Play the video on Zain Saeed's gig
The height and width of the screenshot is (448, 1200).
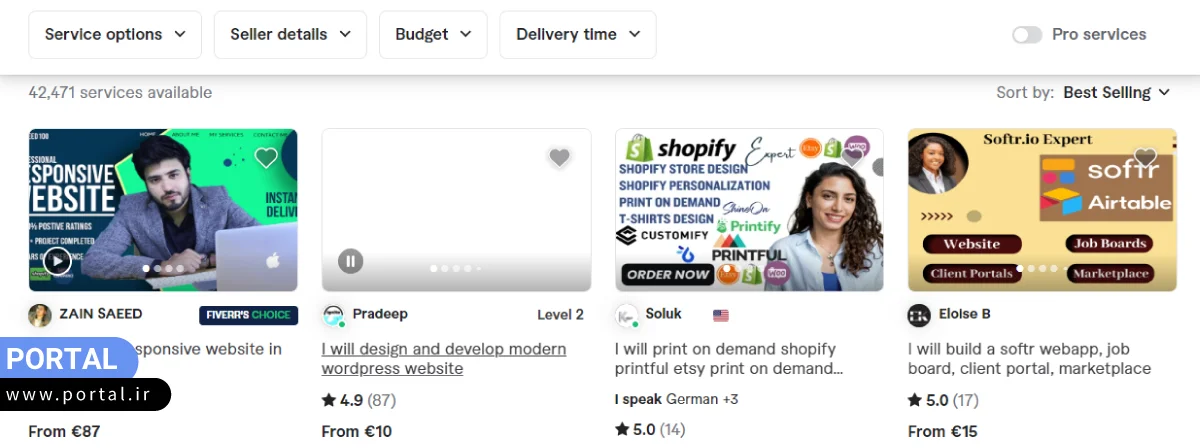[x=58, y=262]
